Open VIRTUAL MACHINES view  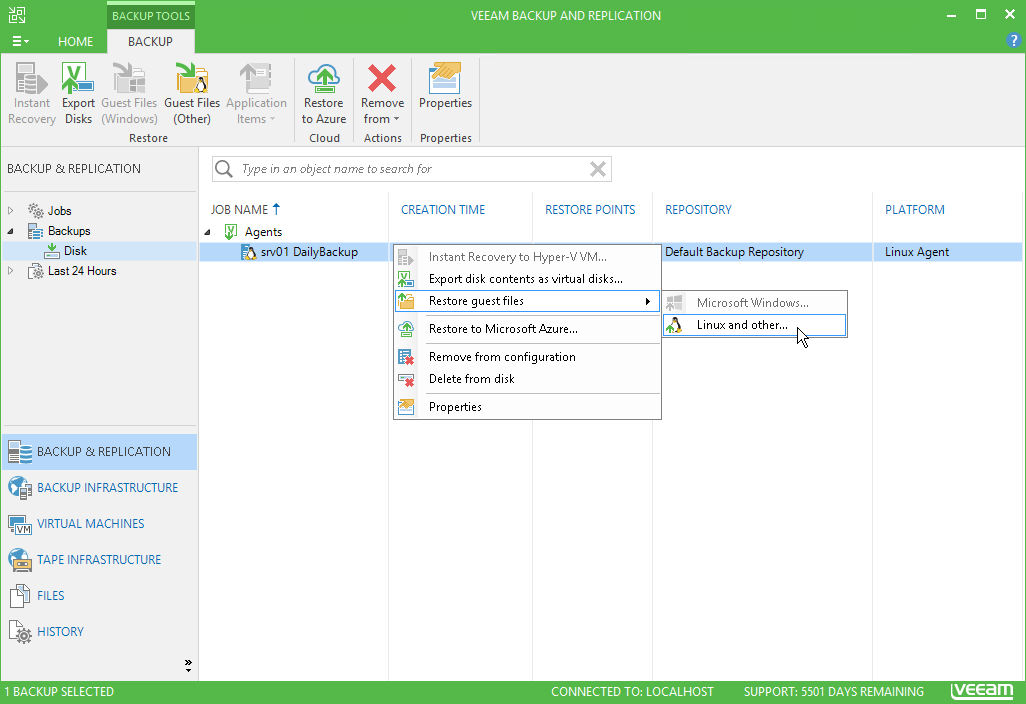[x=99, y=523]
